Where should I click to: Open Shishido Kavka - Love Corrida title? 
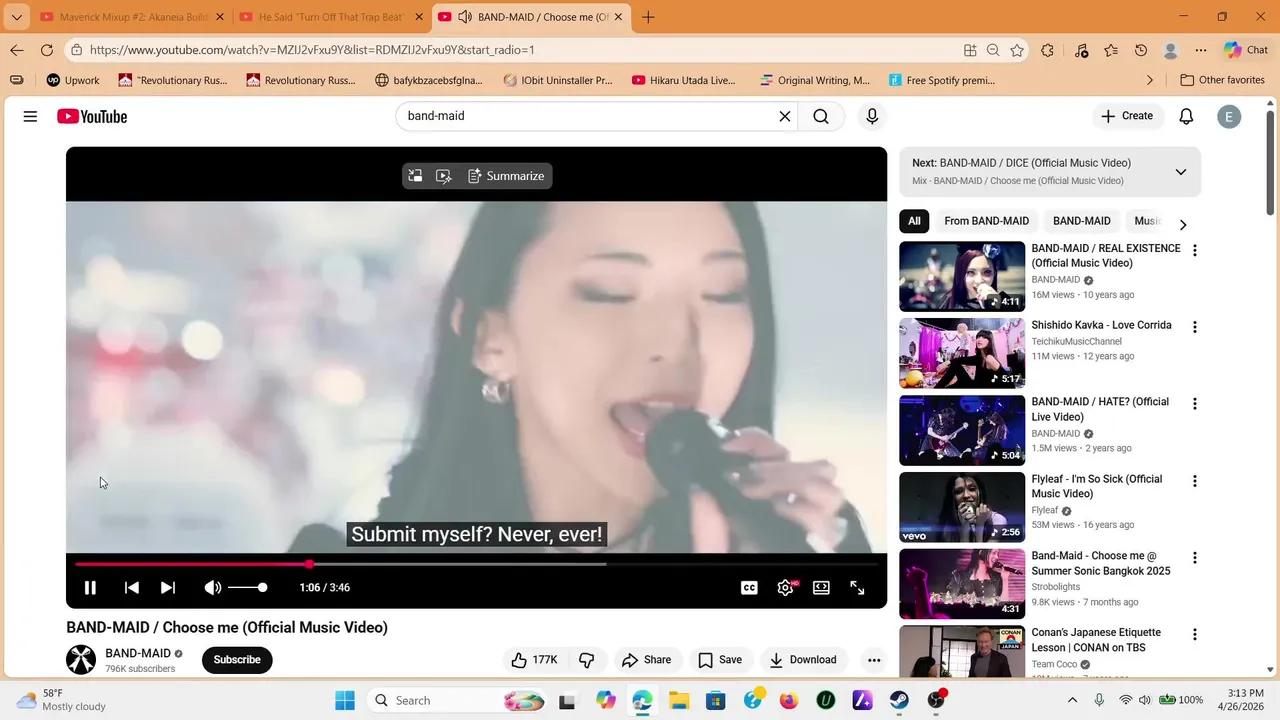click(1101, 325)
